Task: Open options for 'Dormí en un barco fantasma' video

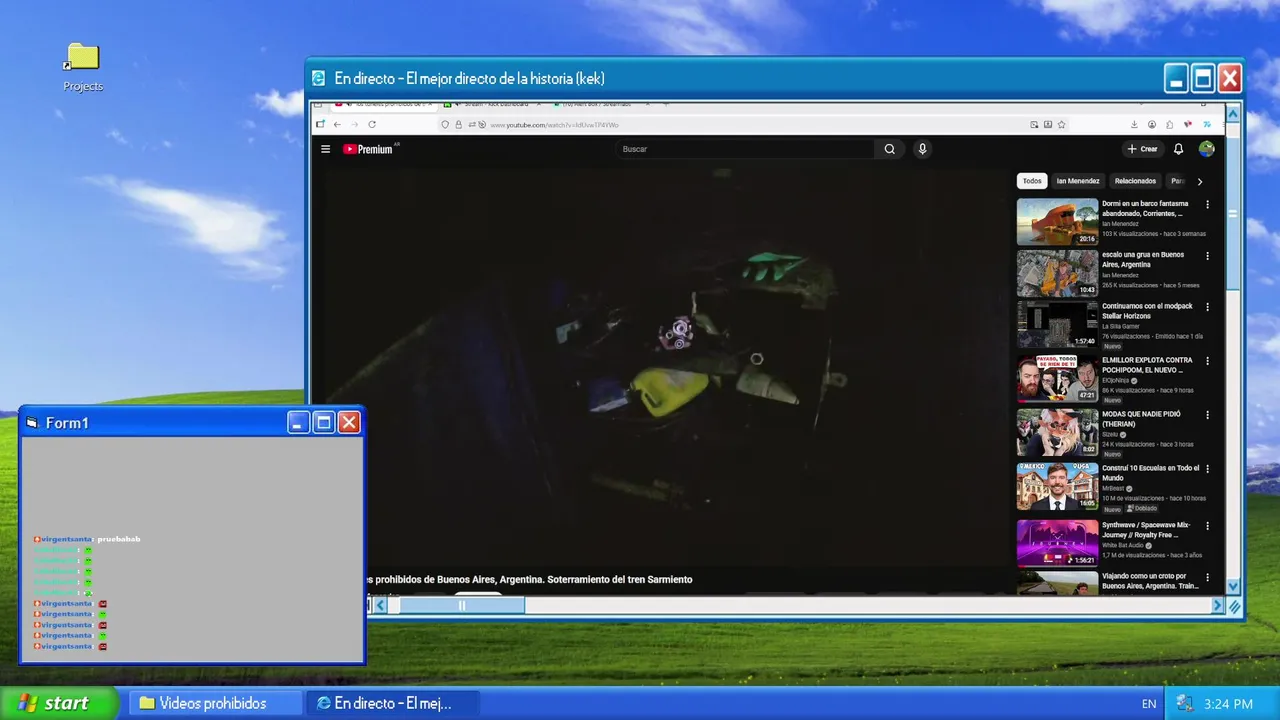Action: point(1207,204)
